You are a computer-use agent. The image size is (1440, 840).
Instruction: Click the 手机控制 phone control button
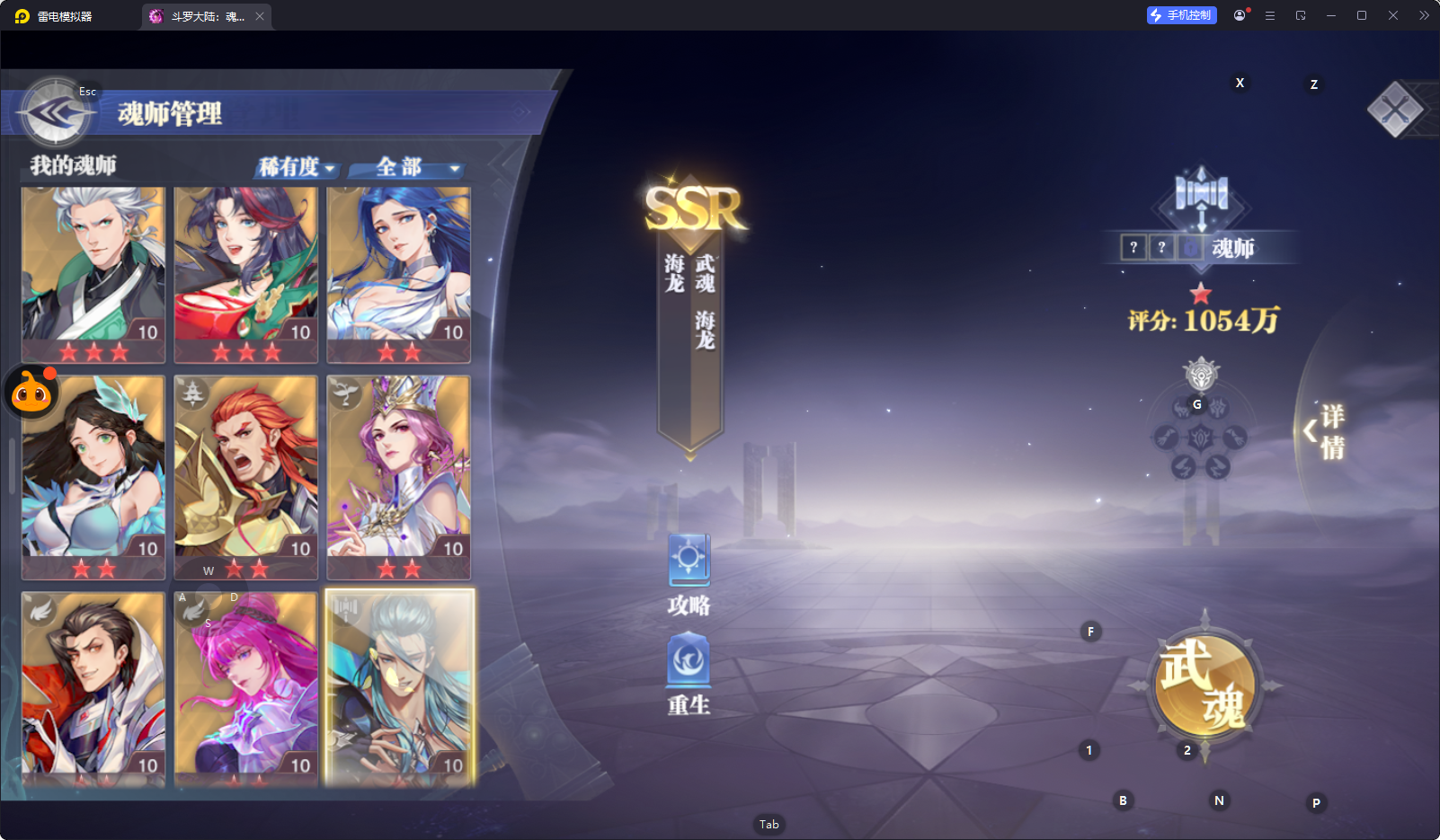click(x=1181, y=15)
